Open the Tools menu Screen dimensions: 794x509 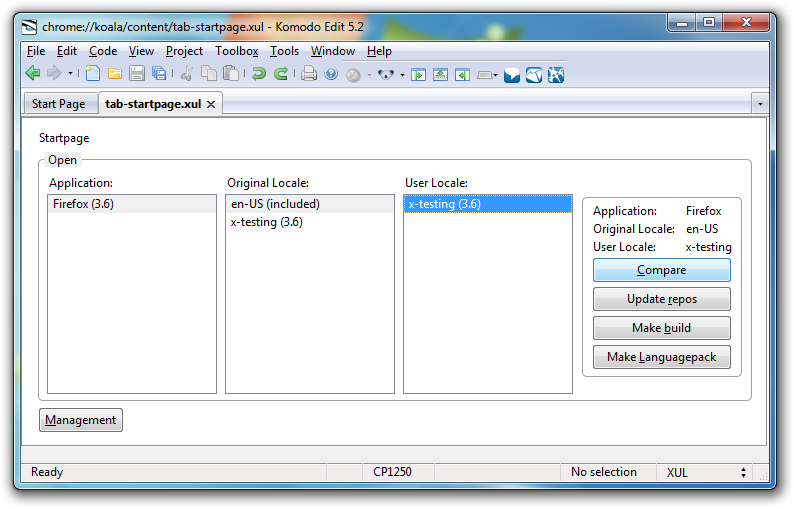pos(285,51)
